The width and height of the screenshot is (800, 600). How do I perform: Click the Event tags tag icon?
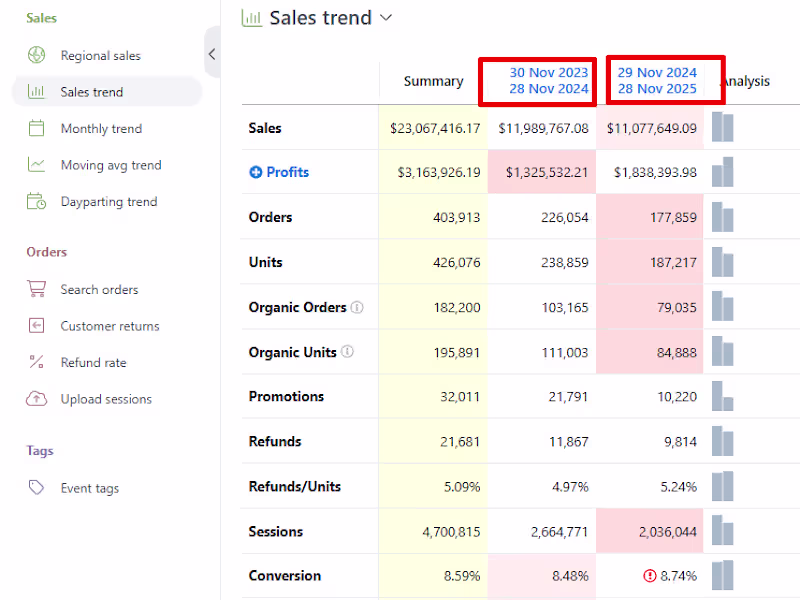pos(36,488)
